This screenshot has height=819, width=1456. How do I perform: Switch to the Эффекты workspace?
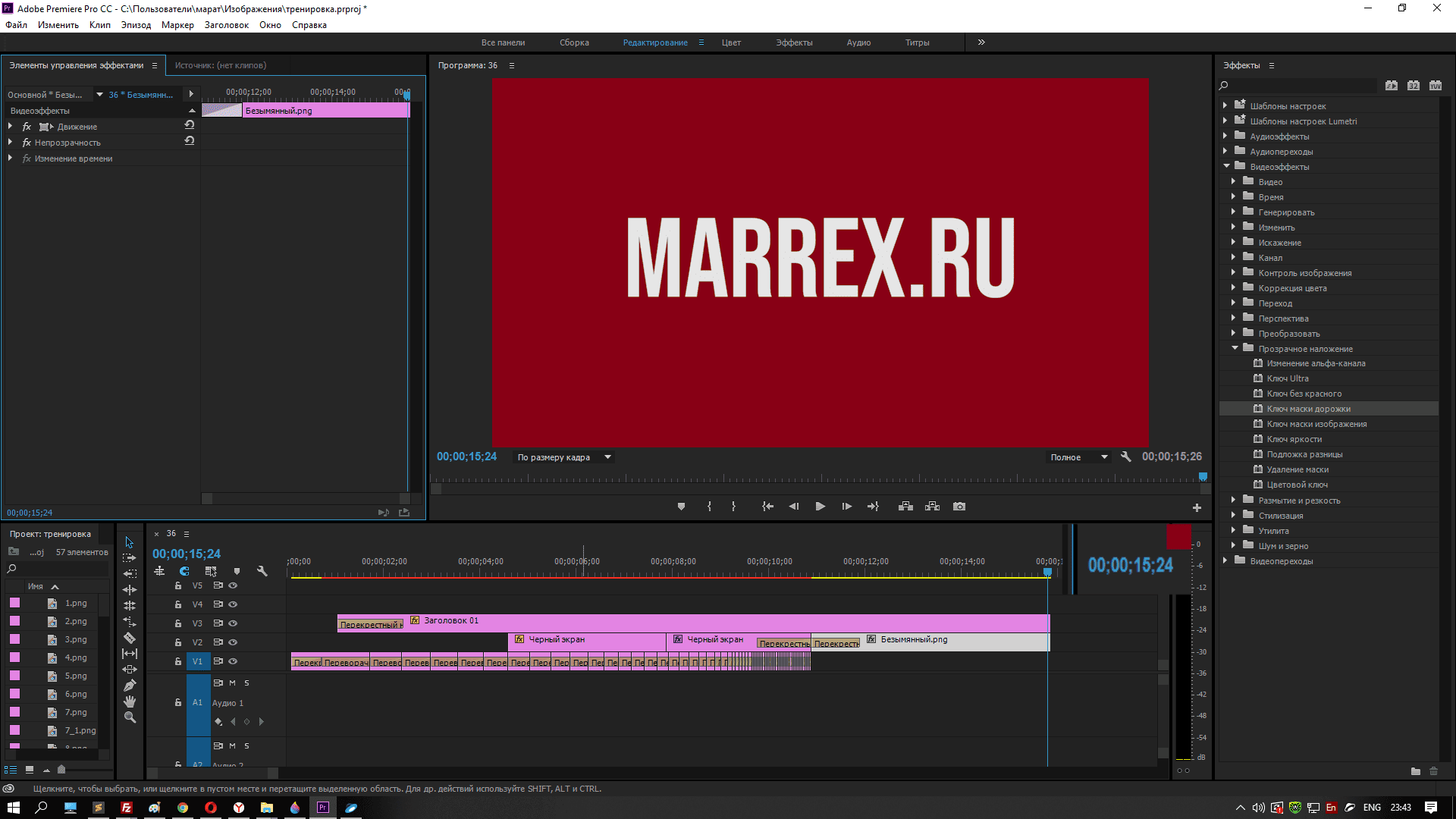794,42
